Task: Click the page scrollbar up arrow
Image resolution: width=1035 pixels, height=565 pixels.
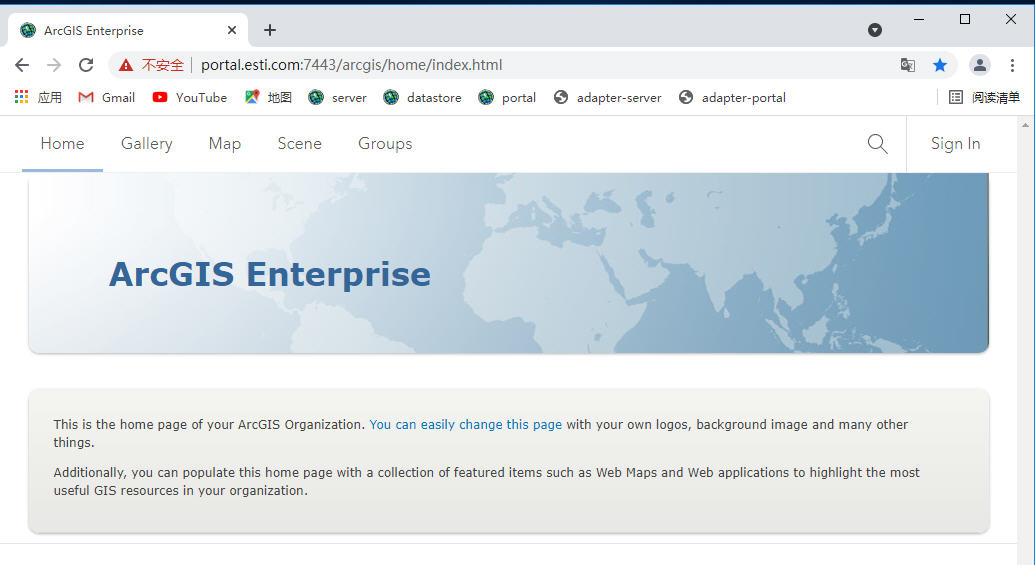Action: [x=1025, y=125]
